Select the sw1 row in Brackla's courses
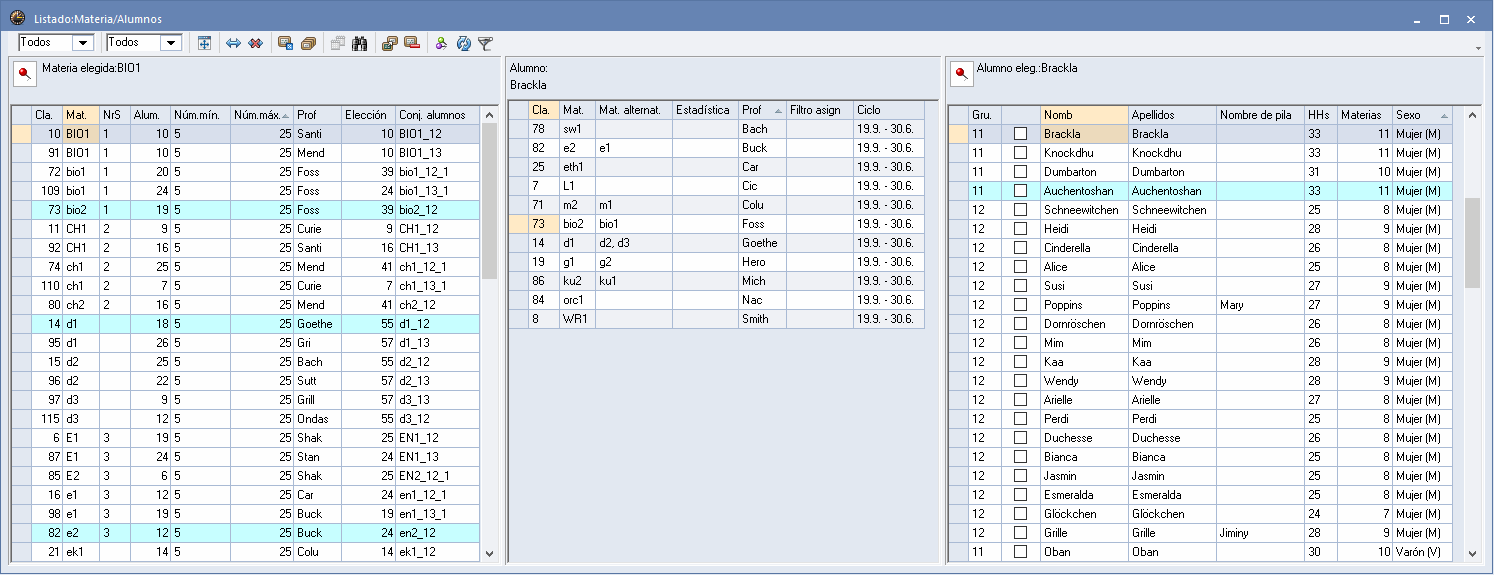The width and height of the screenshot is (1494, 575). coord(717,129)
